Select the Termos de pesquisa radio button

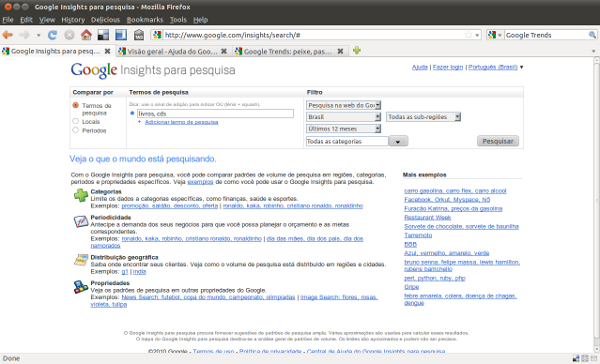pos(76,105)
